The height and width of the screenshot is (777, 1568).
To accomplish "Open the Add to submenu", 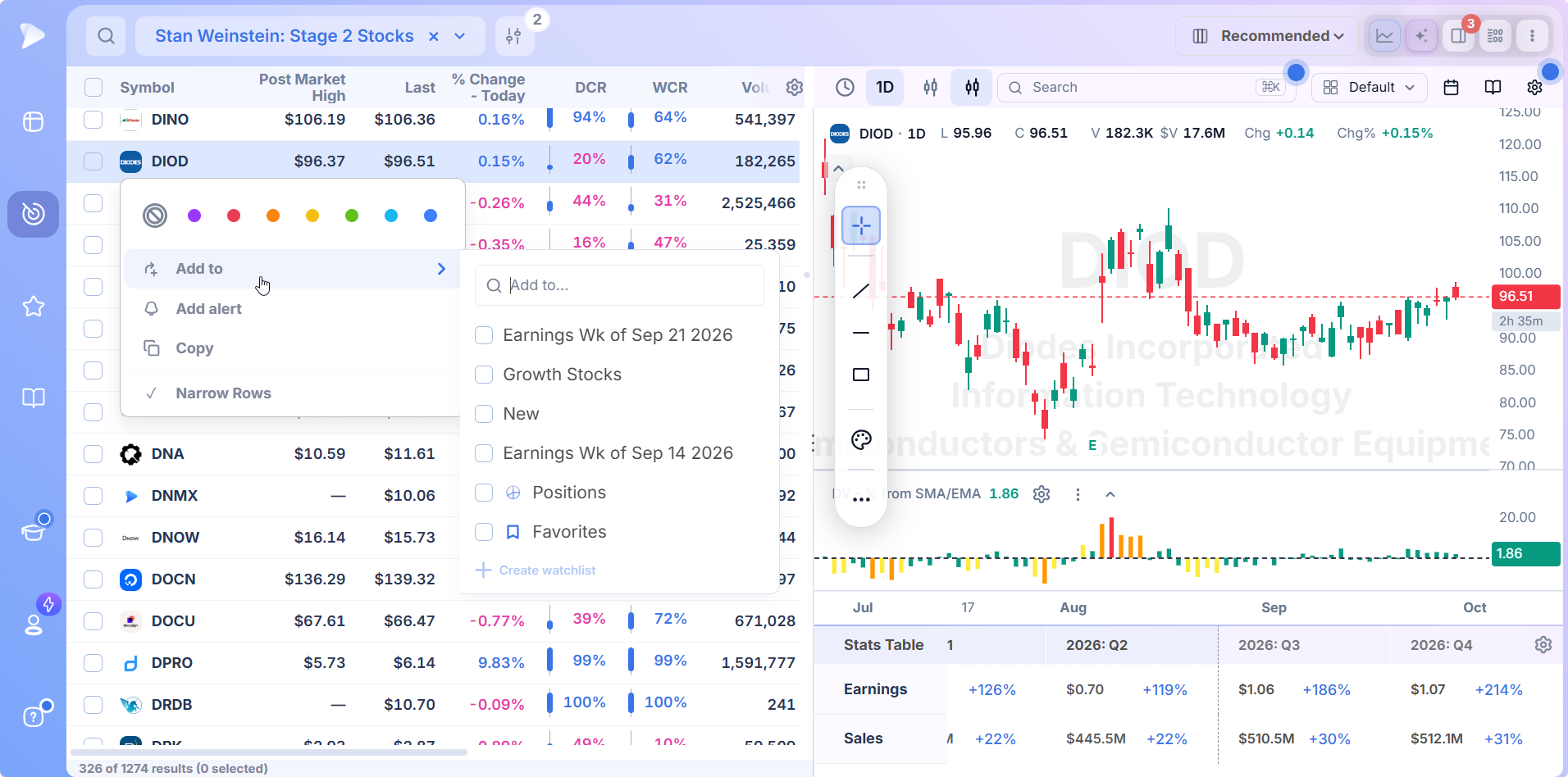I will click(x=293, y=269).
